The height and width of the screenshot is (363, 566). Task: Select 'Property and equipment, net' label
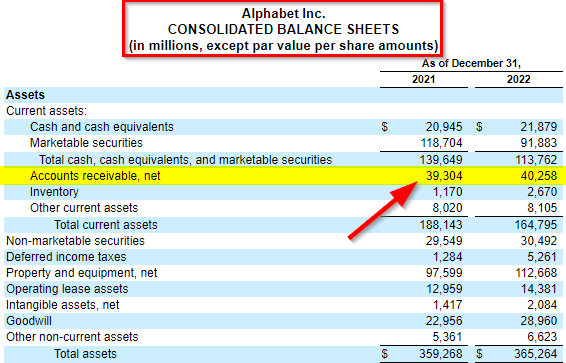coord(82,273)
